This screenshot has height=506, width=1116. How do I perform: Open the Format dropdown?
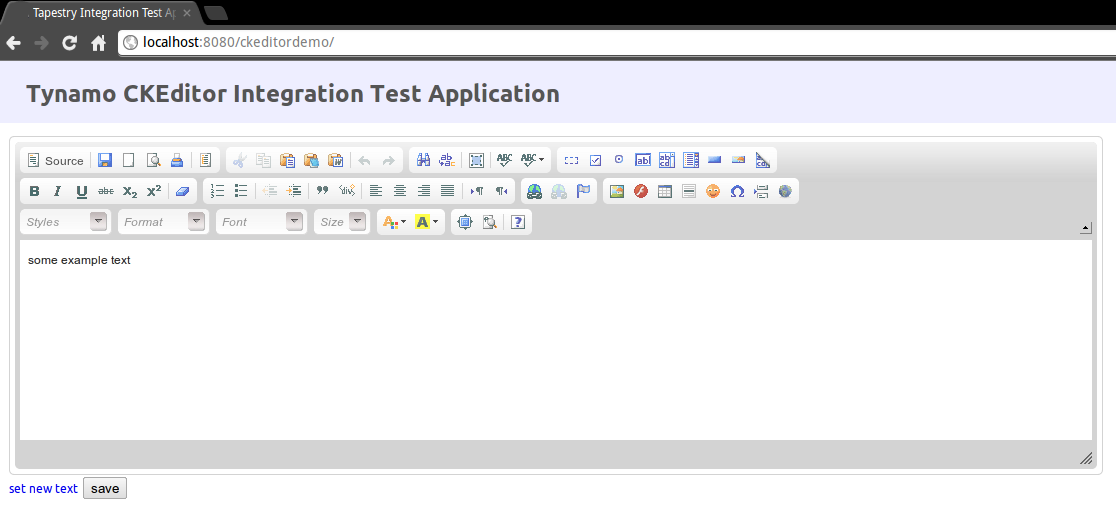(163, 222)
